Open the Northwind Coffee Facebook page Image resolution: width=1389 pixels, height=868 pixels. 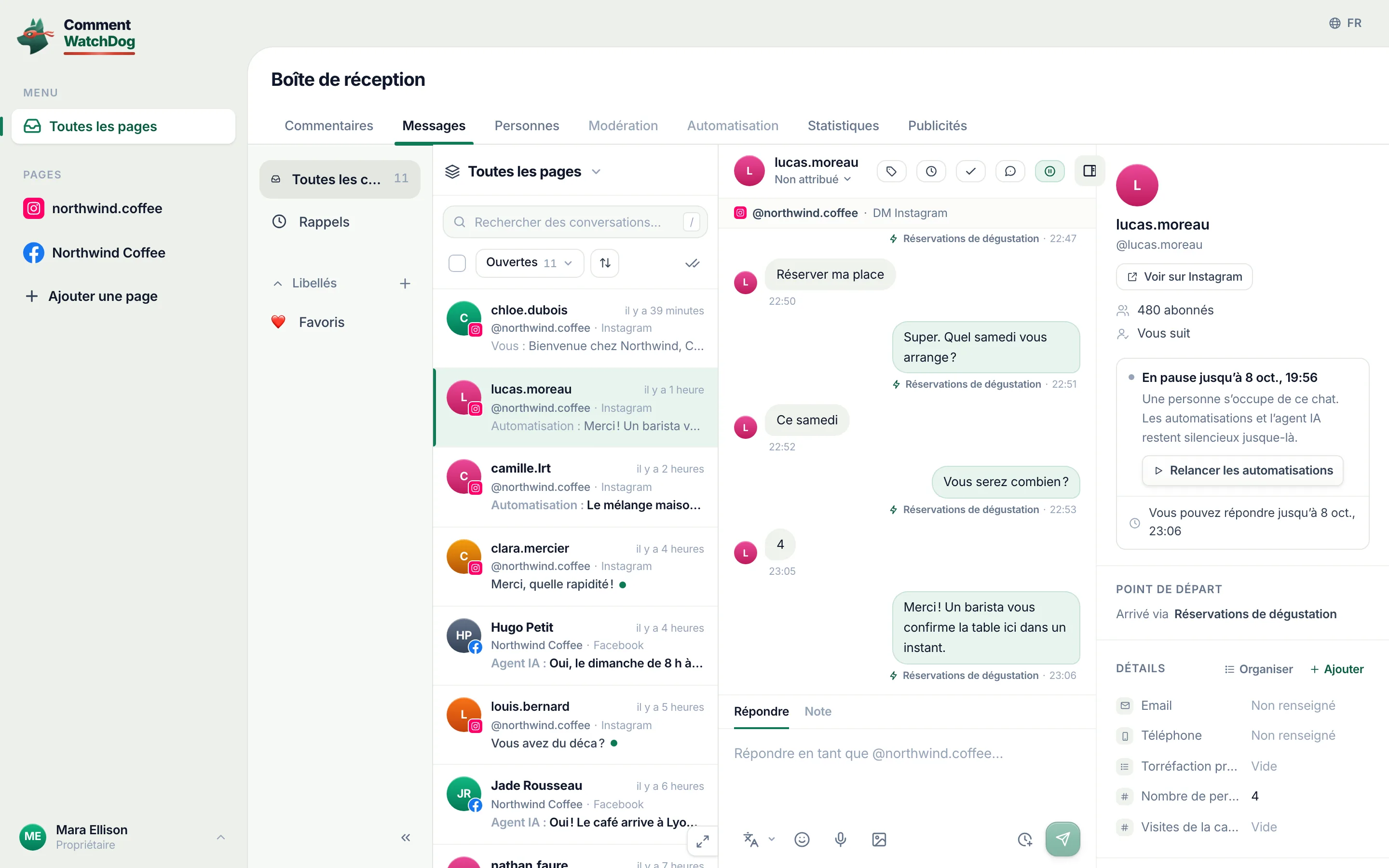(x=123, y=253)
